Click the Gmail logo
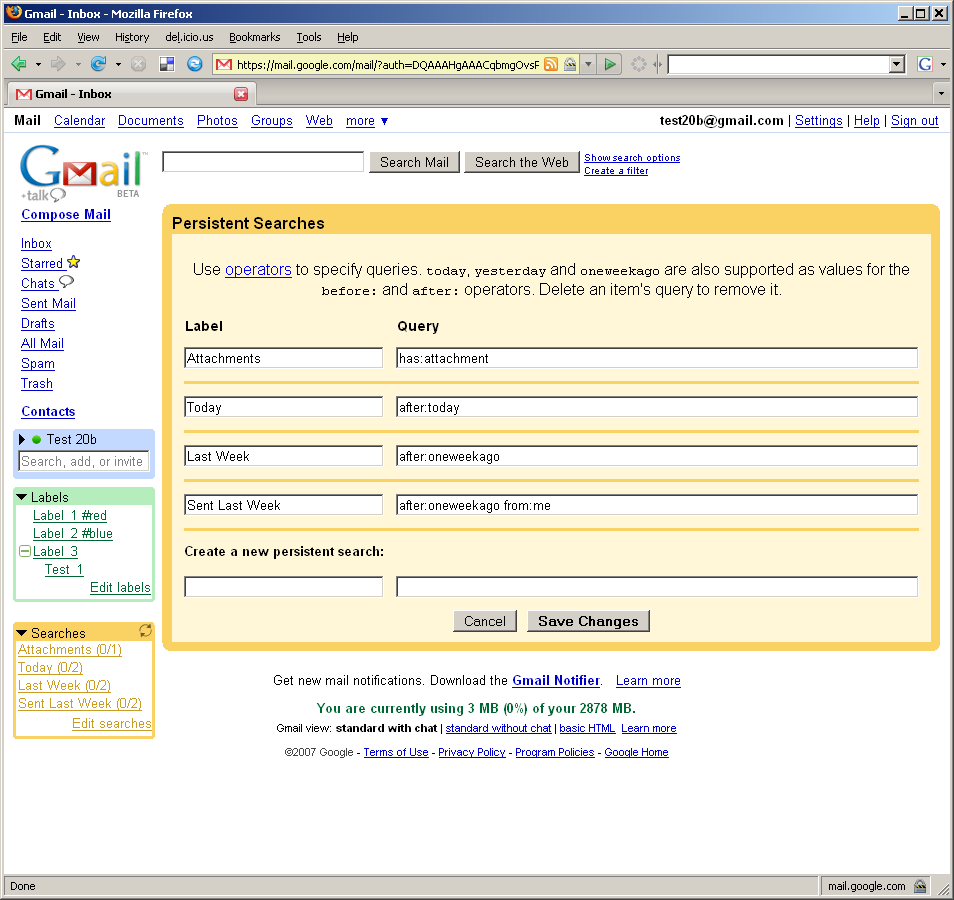The height and width of the screenshot is (900, 954). click(82, 172)
